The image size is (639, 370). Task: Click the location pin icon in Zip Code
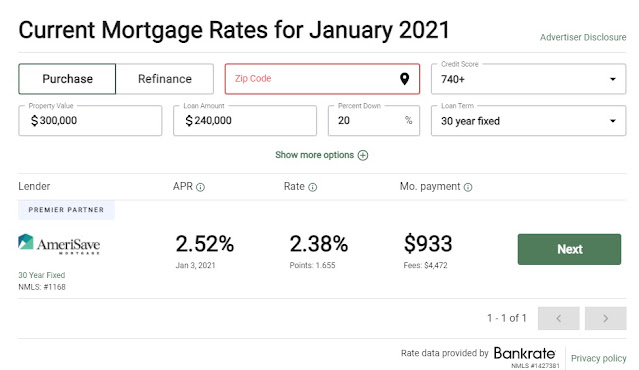[404, 79]
